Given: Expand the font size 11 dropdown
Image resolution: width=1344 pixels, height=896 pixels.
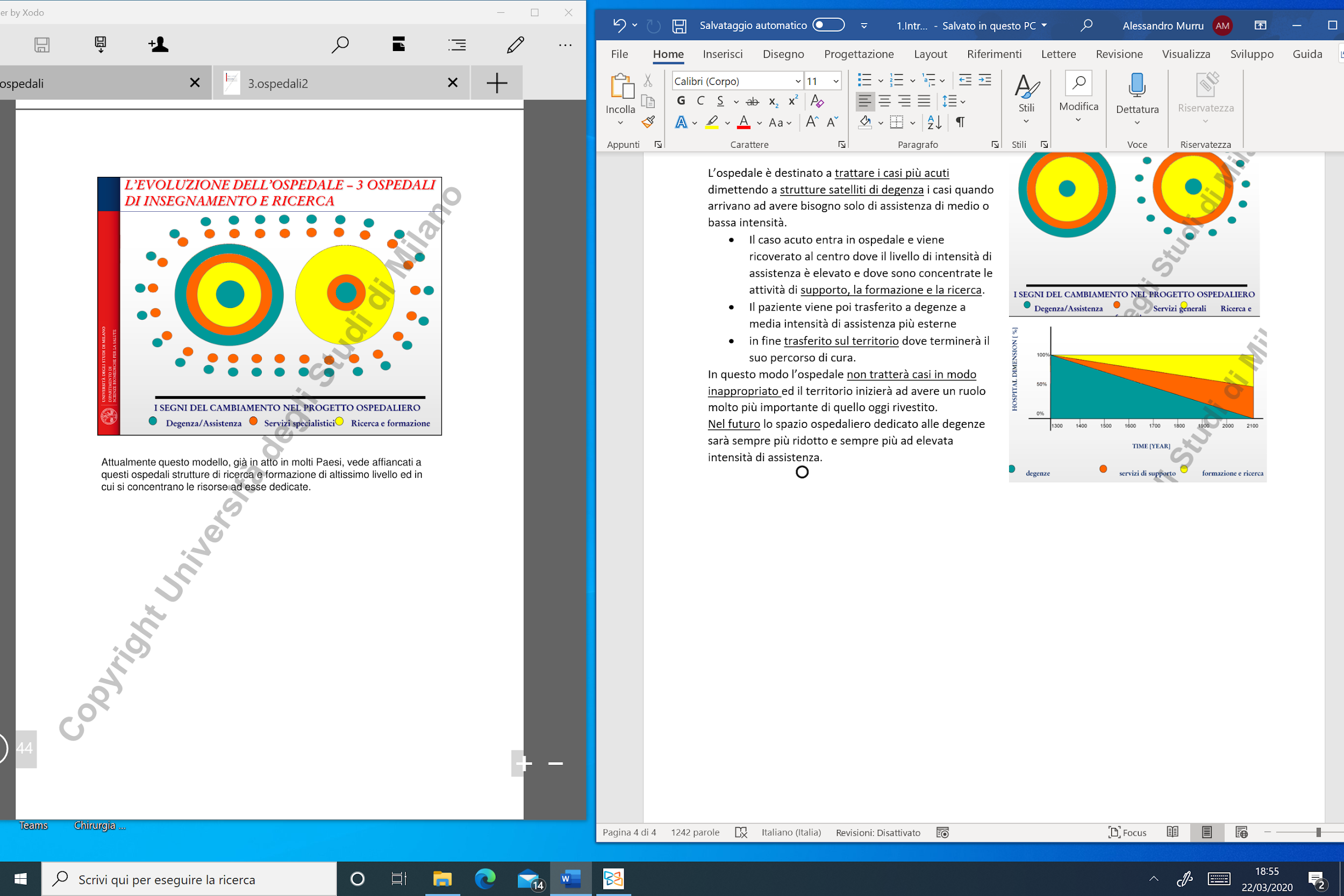Looking at the screenshot, I should click(x=835, y=81).
